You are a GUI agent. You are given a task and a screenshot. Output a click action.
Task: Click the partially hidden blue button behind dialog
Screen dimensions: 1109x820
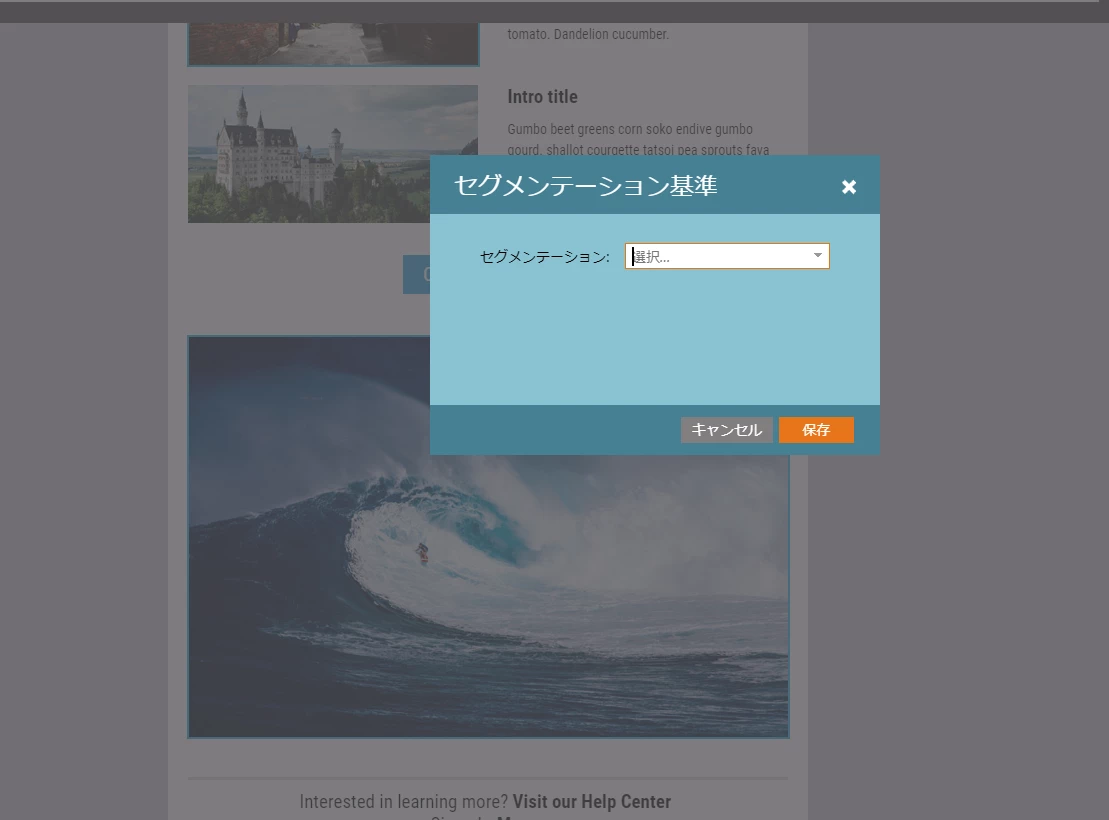click(x=417, y=275)
